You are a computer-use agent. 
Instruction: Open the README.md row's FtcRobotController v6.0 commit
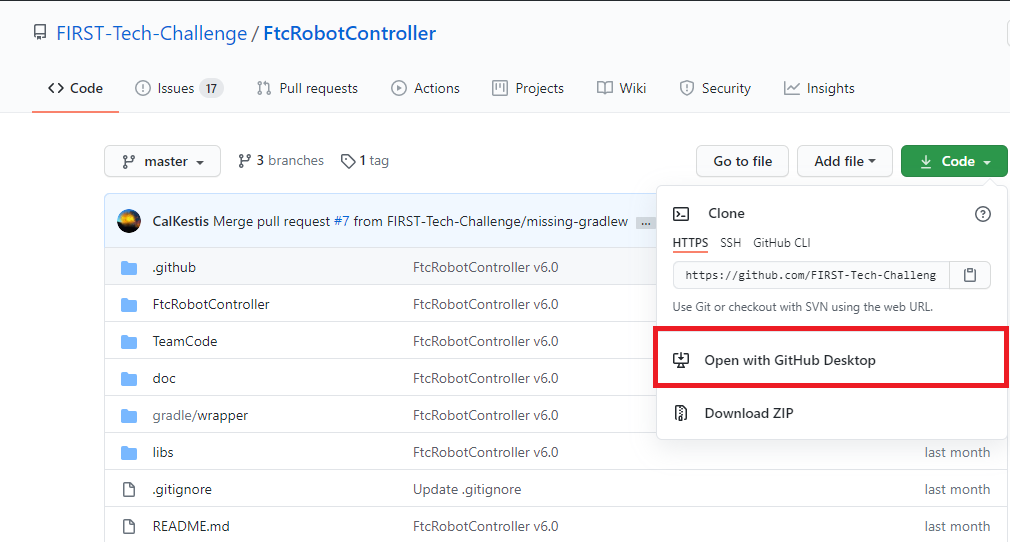pos(486,527)
